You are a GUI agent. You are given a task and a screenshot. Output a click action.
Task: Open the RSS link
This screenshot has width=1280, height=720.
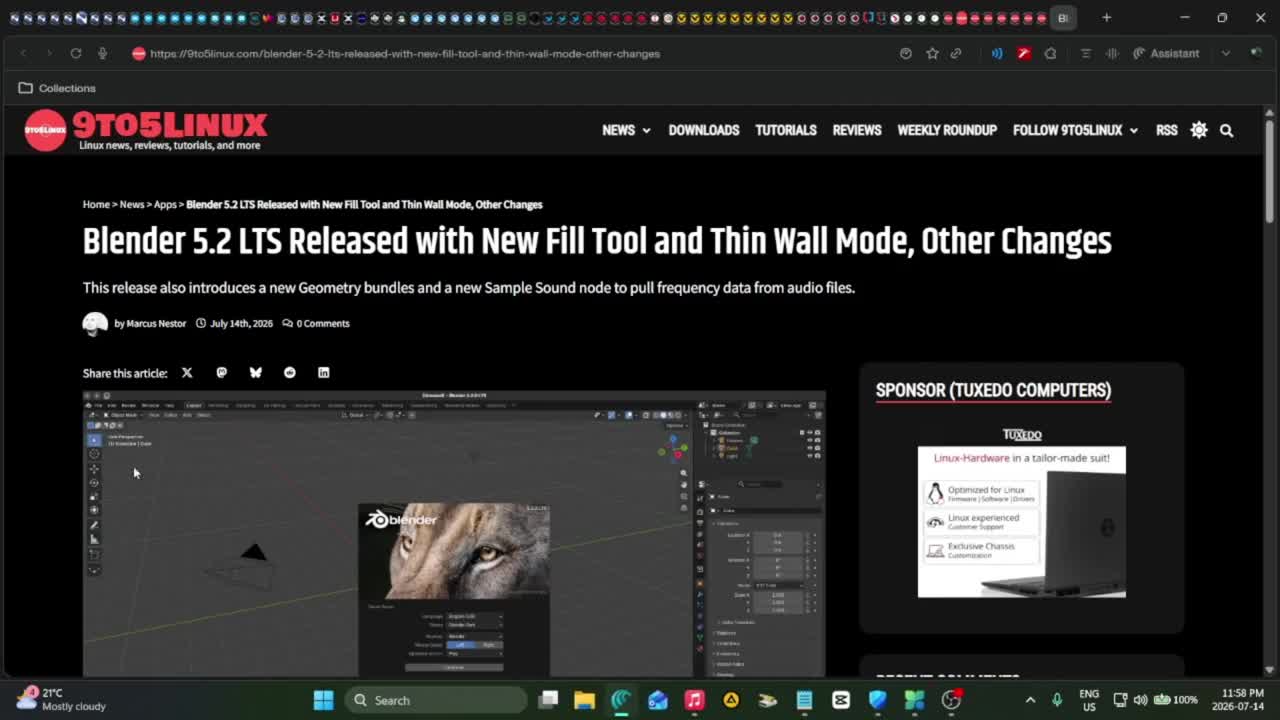pos(1166,130)
